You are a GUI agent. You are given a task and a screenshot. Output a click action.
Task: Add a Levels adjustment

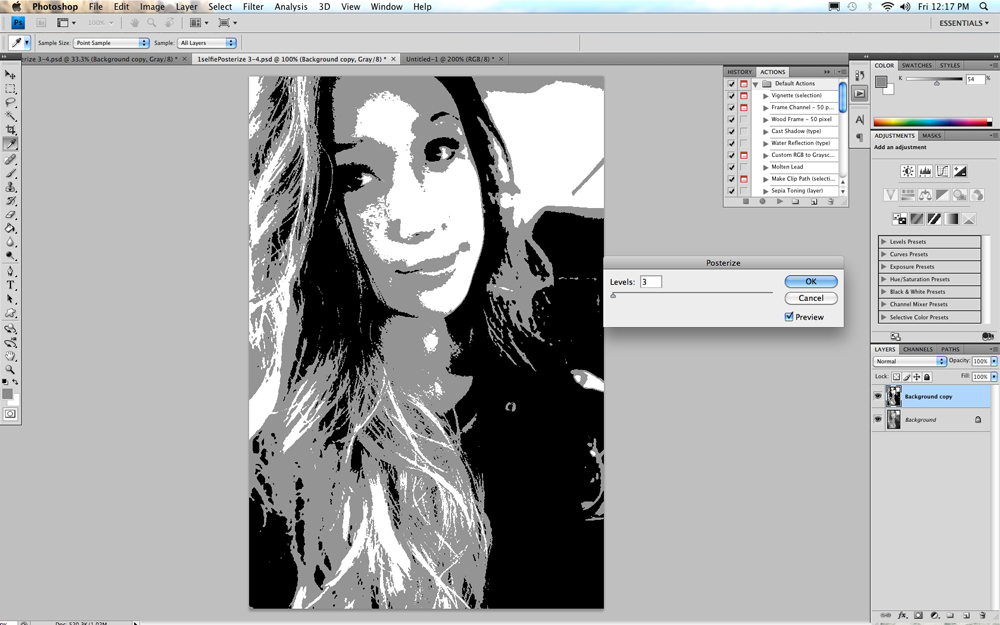[925, 171]
